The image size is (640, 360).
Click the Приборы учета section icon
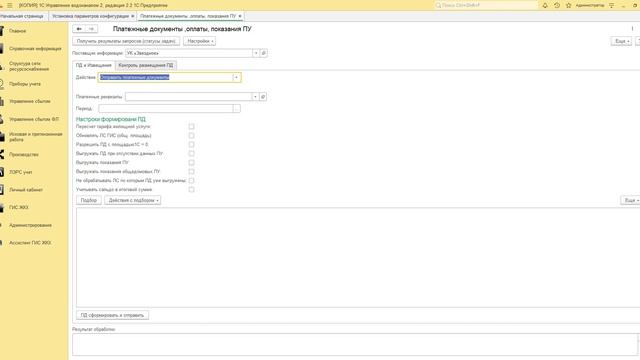2,84
